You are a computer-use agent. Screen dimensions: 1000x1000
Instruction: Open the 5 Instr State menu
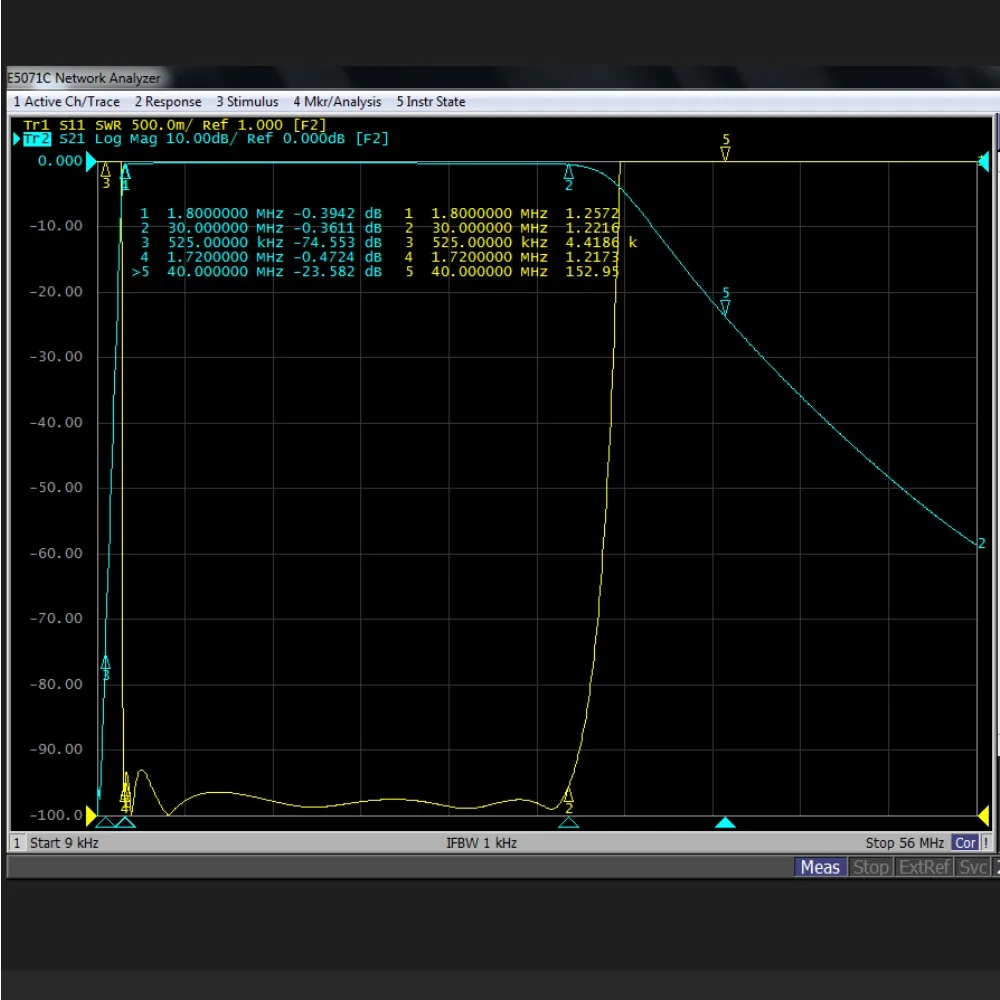tap(430, 101)
